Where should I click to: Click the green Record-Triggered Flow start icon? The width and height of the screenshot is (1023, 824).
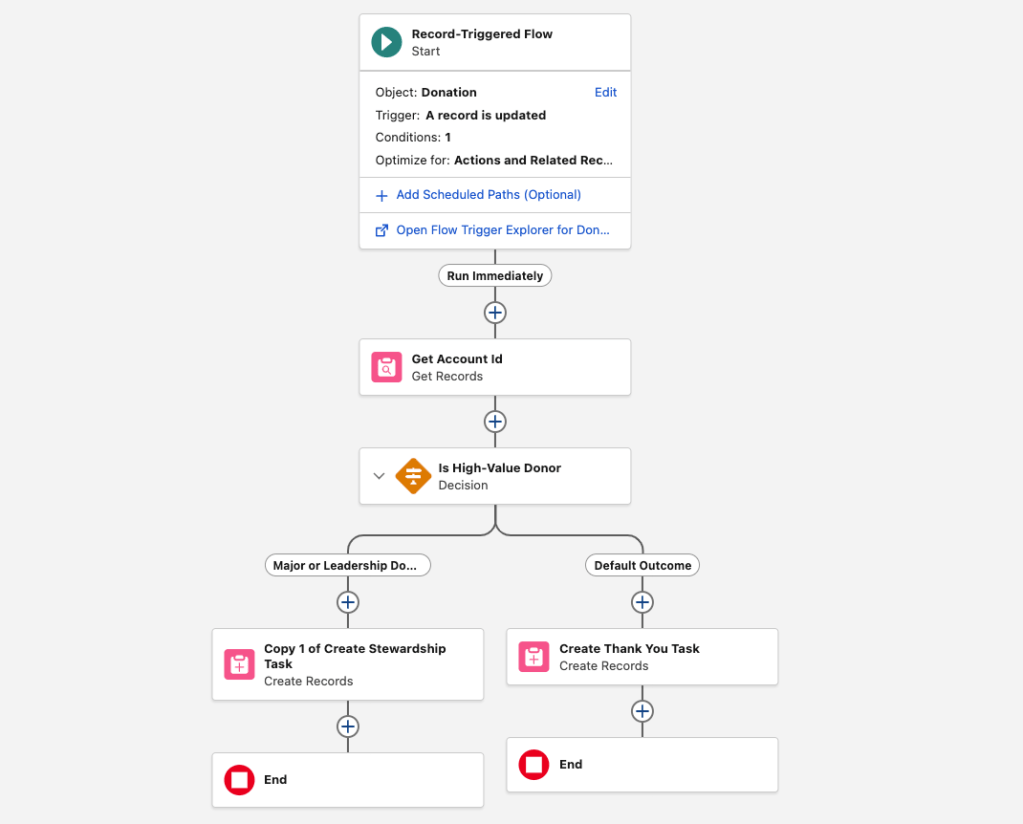pos(387,42)
